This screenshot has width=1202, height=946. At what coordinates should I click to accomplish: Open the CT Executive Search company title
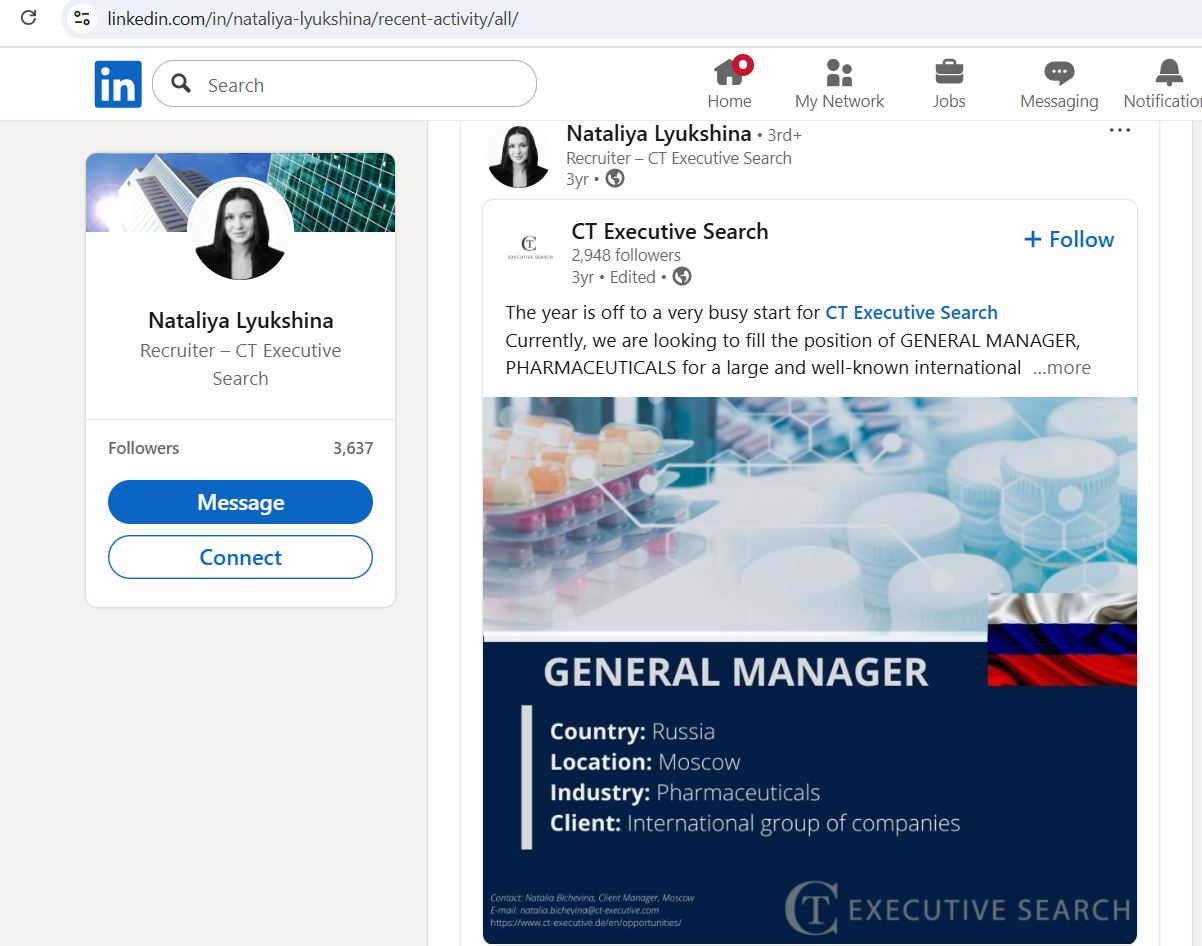[669, 231]
